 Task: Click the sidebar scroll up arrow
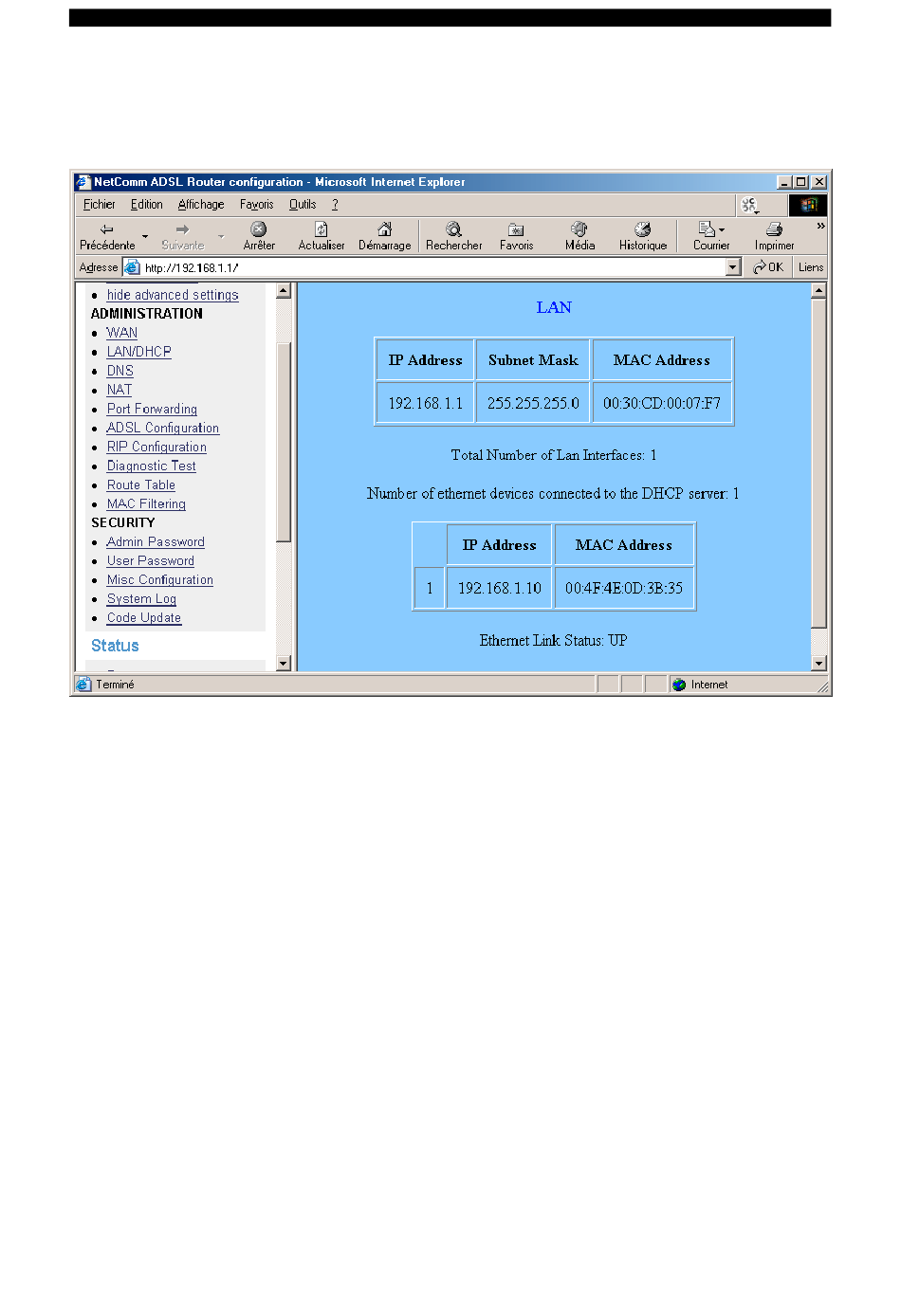pos(284,291)
